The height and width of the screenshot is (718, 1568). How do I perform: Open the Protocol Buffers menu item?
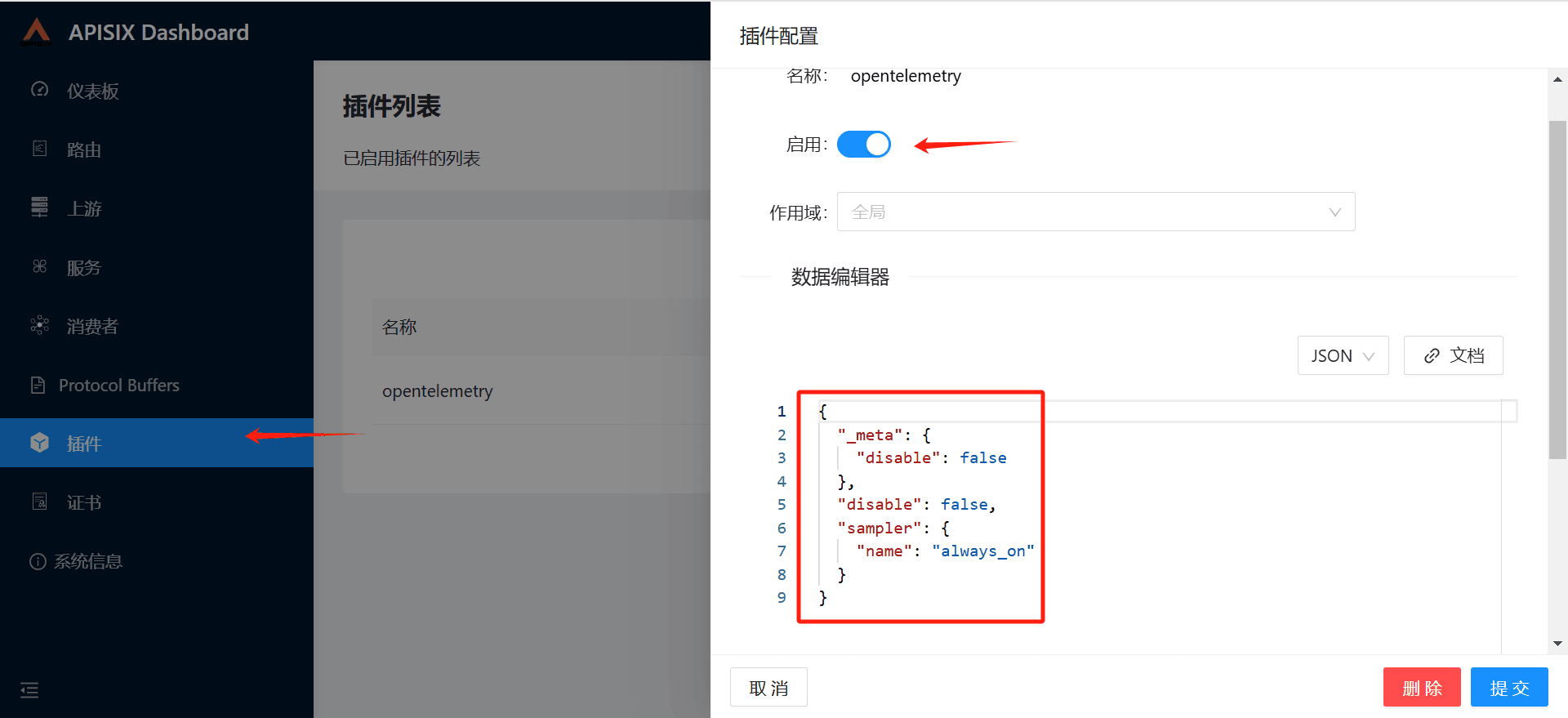(118, 385)
